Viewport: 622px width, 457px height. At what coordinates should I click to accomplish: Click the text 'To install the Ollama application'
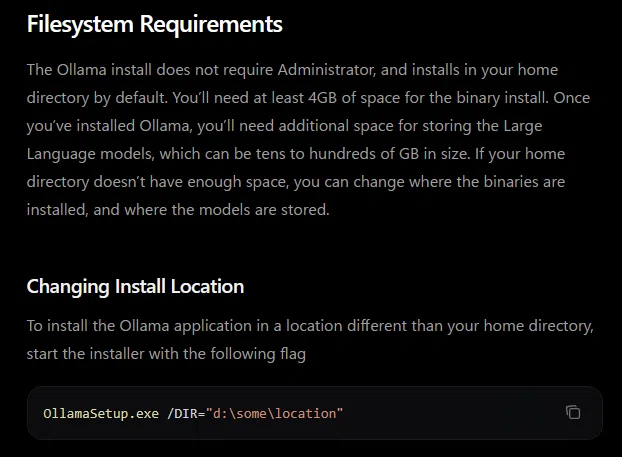point(139,326)
